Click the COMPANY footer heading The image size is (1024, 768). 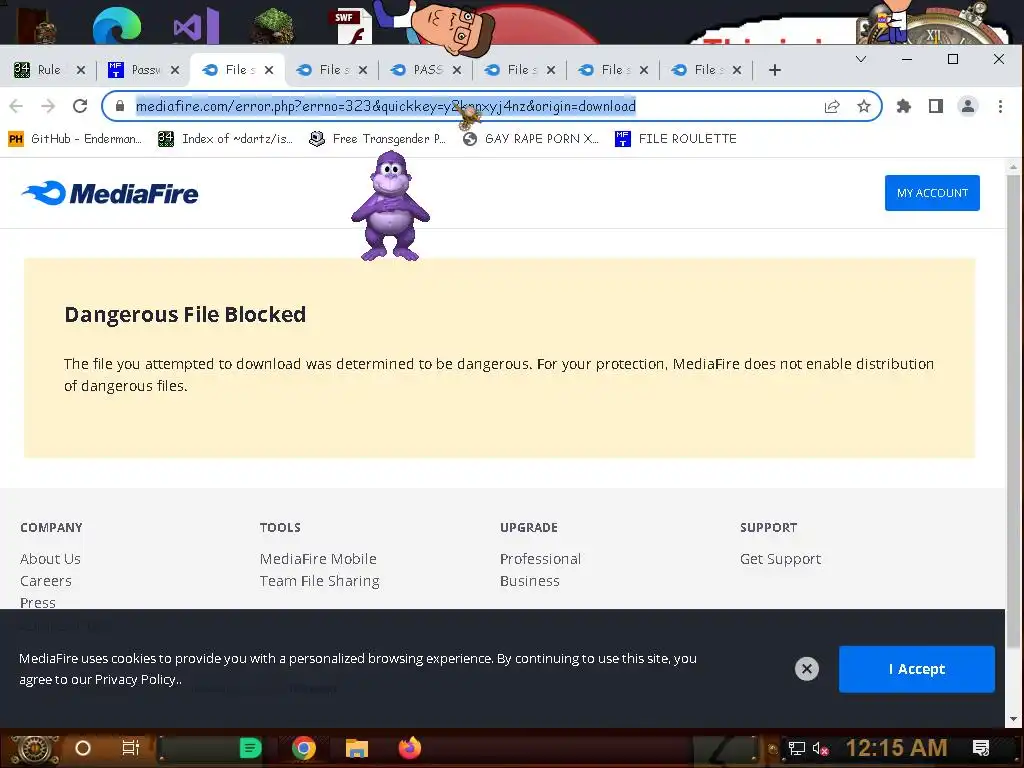[x=51, y=528]
